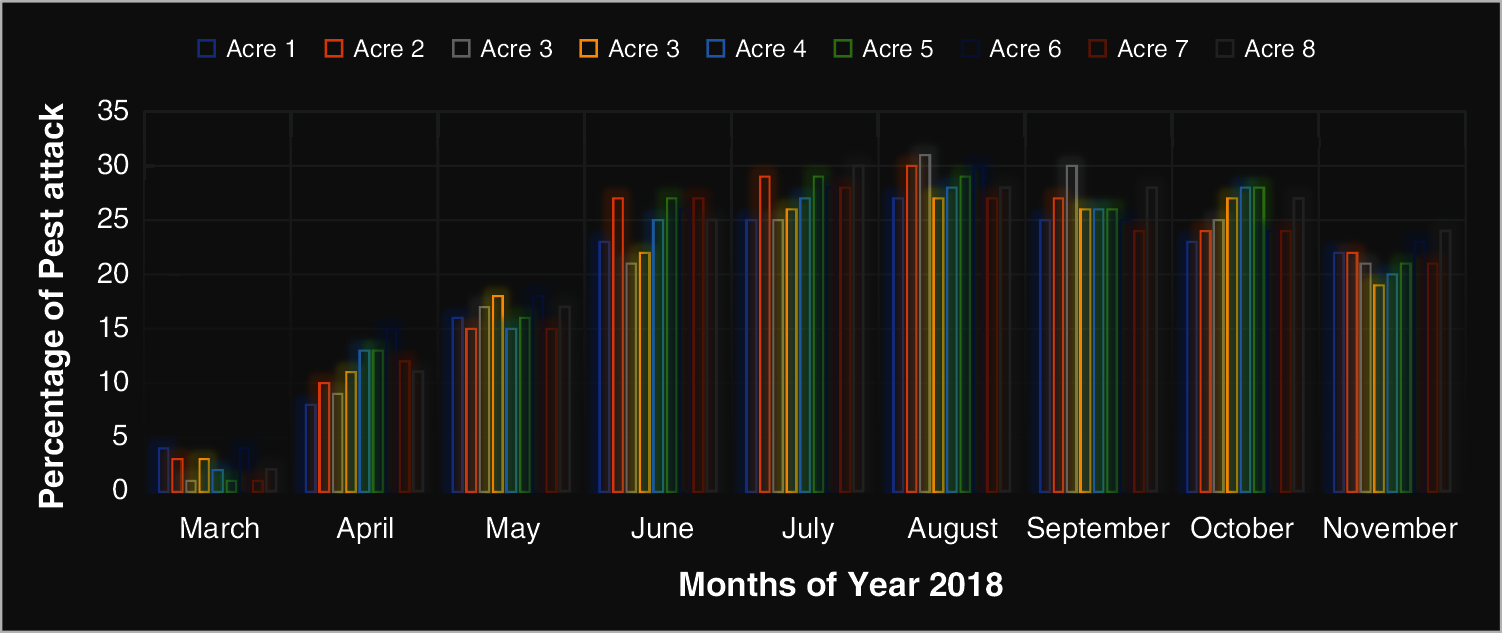Select the Acre 8 legend label text
Screen dimensions: 1502x633
tap(1279, 49)
